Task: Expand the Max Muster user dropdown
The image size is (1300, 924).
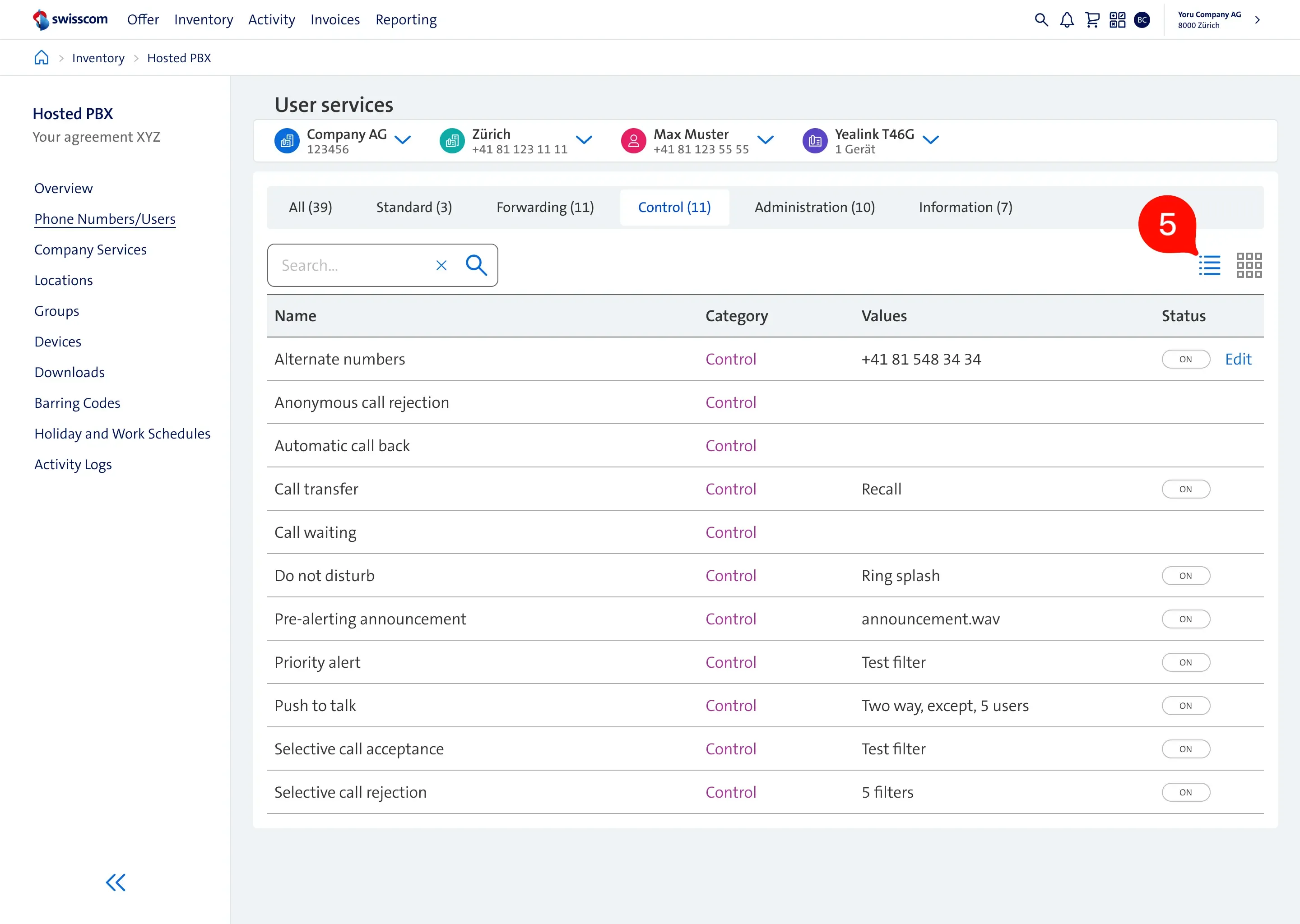Action: pos(766,140)
